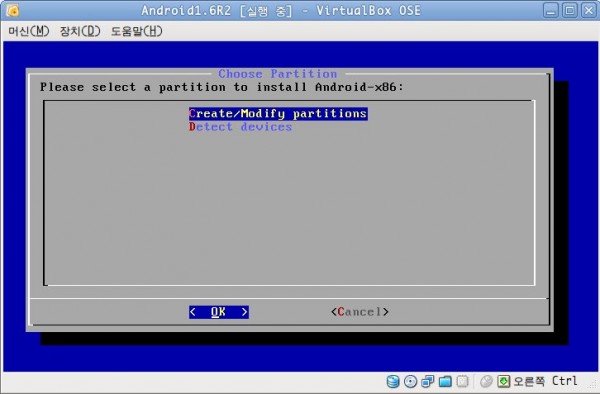
Task: Minimize the VirtualBox window
Action: pos(550,10)
